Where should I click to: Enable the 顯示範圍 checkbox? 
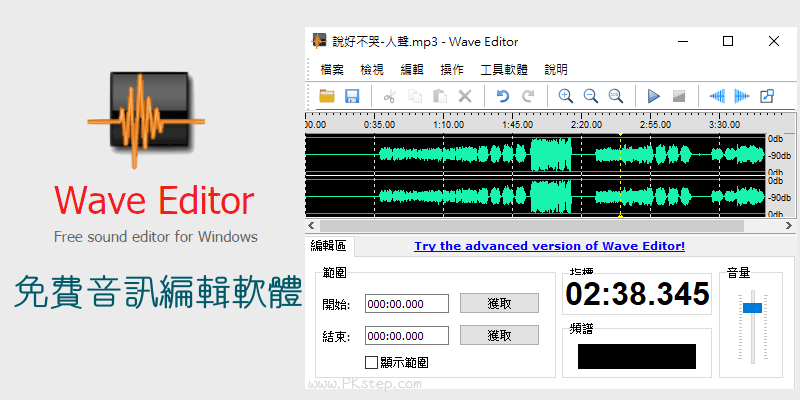371,363
